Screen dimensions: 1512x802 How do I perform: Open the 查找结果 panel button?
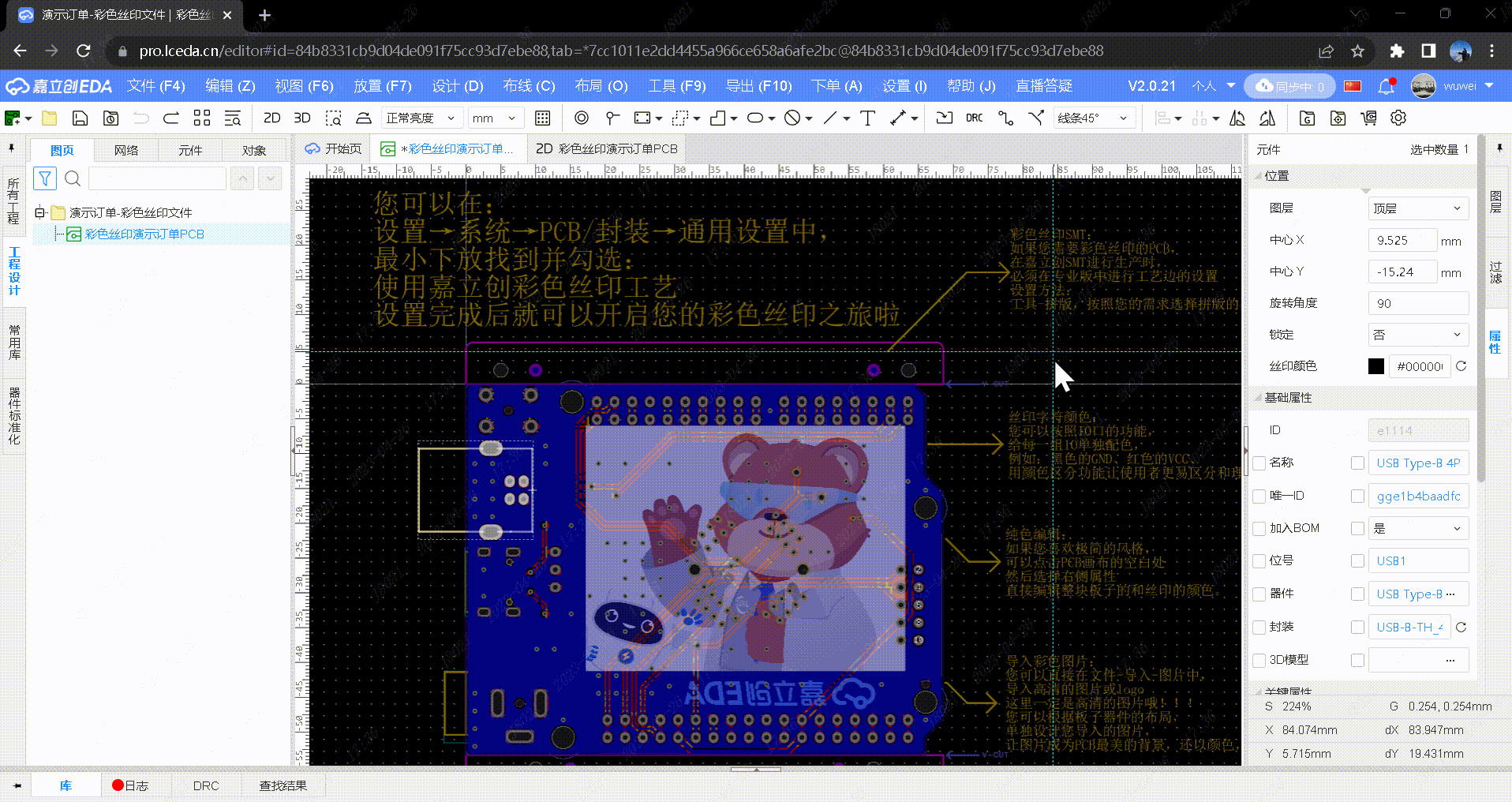click(x=283, y=786)
